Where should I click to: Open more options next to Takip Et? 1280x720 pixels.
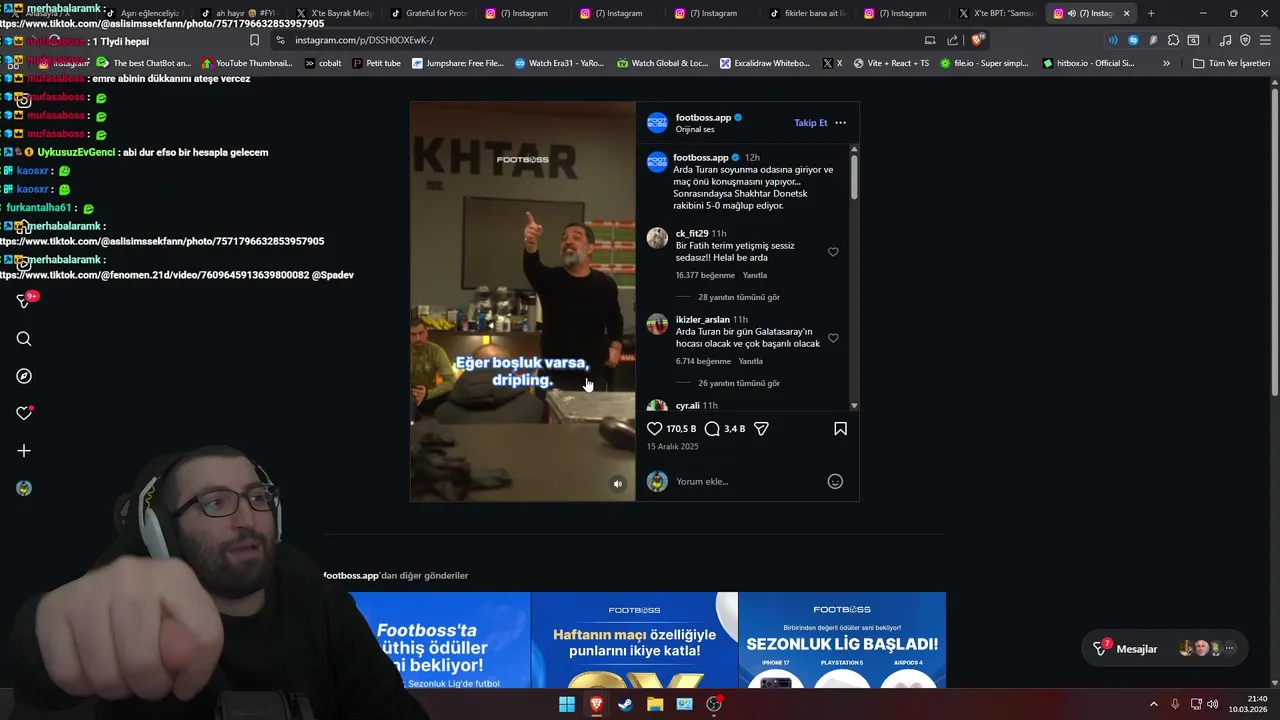click(840, 123)
